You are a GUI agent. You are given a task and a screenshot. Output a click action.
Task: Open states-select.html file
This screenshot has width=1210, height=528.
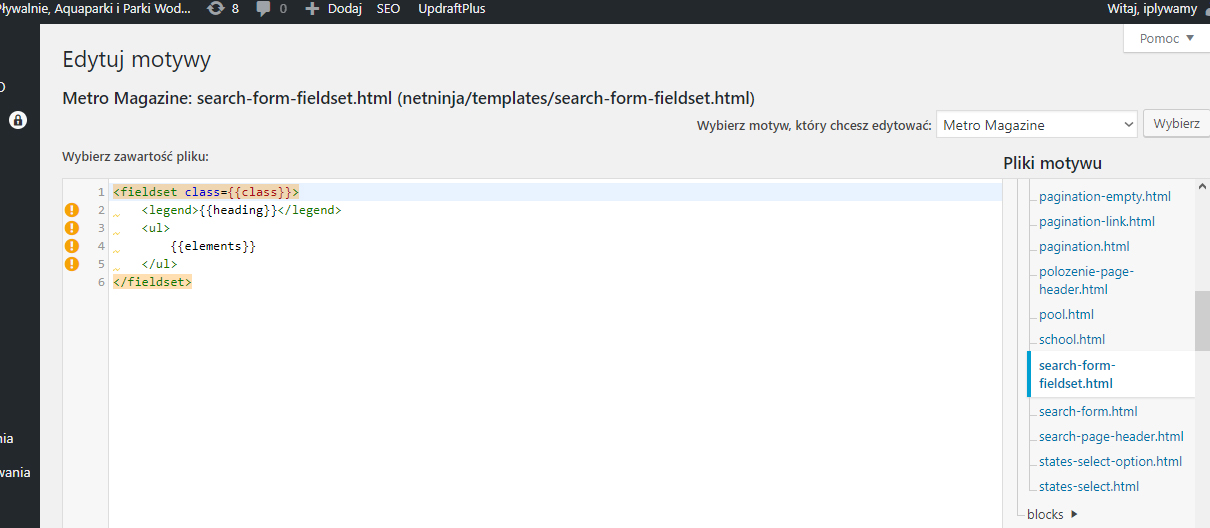pos(1089,487)
